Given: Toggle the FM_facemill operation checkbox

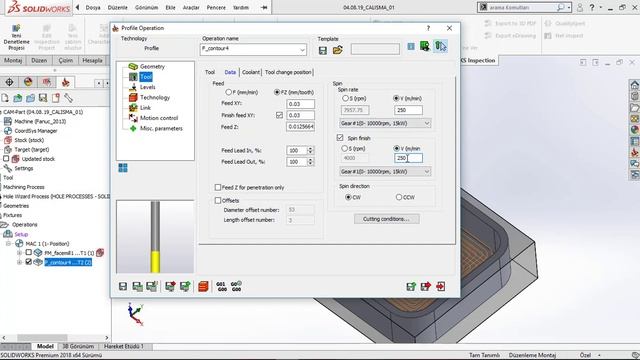Looking at the screenshot, I should click(x=29, y=253).
